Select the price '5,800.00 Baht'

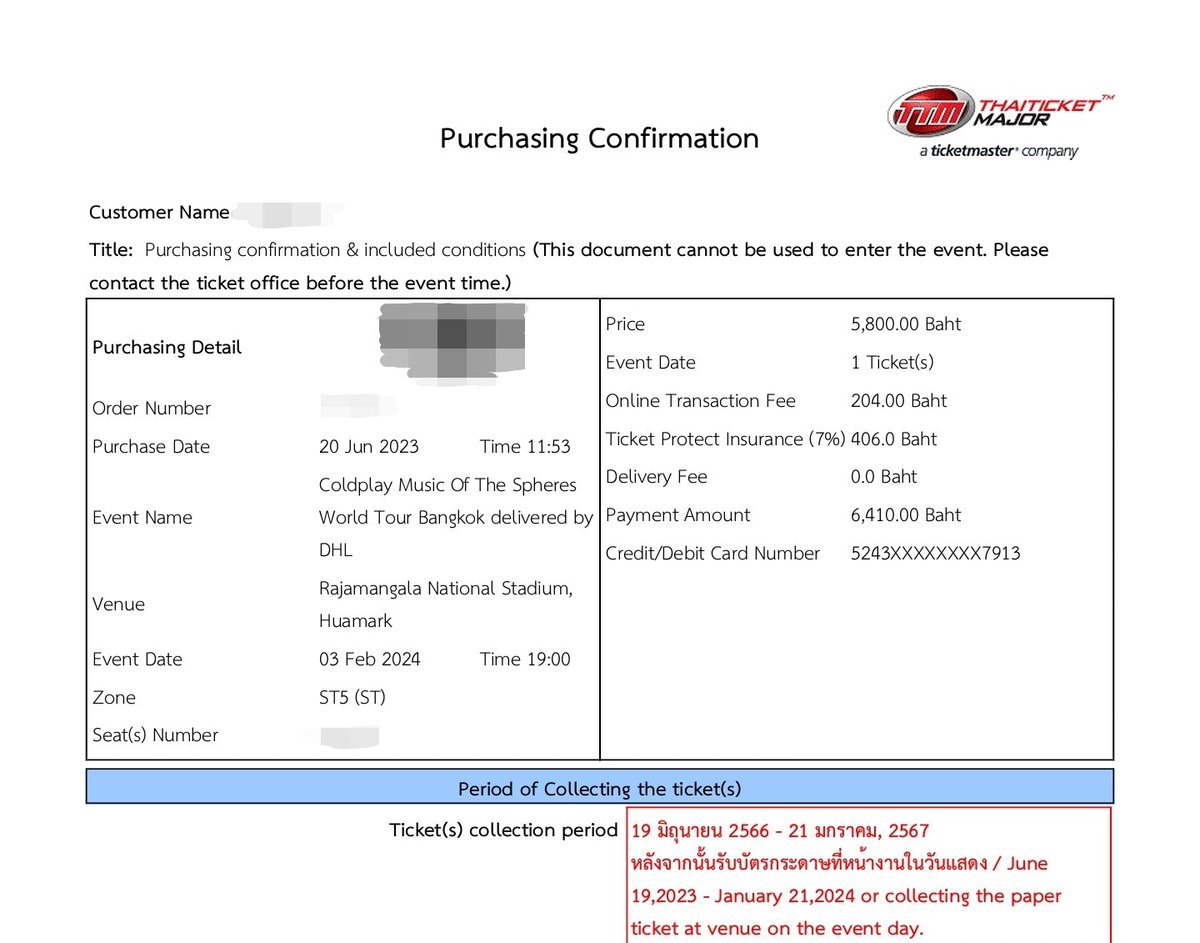(906, 324)
